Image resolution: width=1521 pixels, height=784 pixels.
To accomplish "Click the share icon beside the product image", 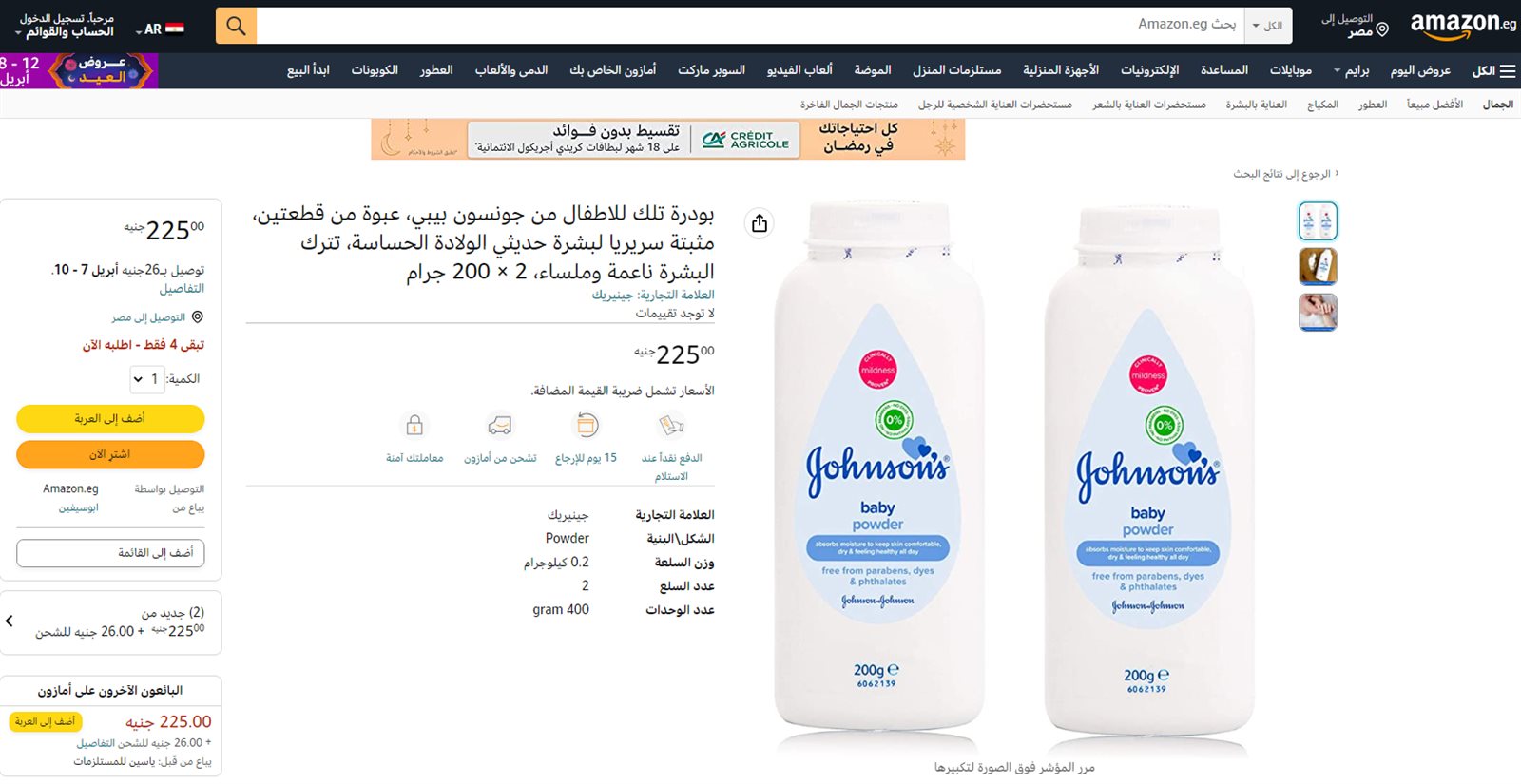I will pyautogui.click(x=760, y=223).
